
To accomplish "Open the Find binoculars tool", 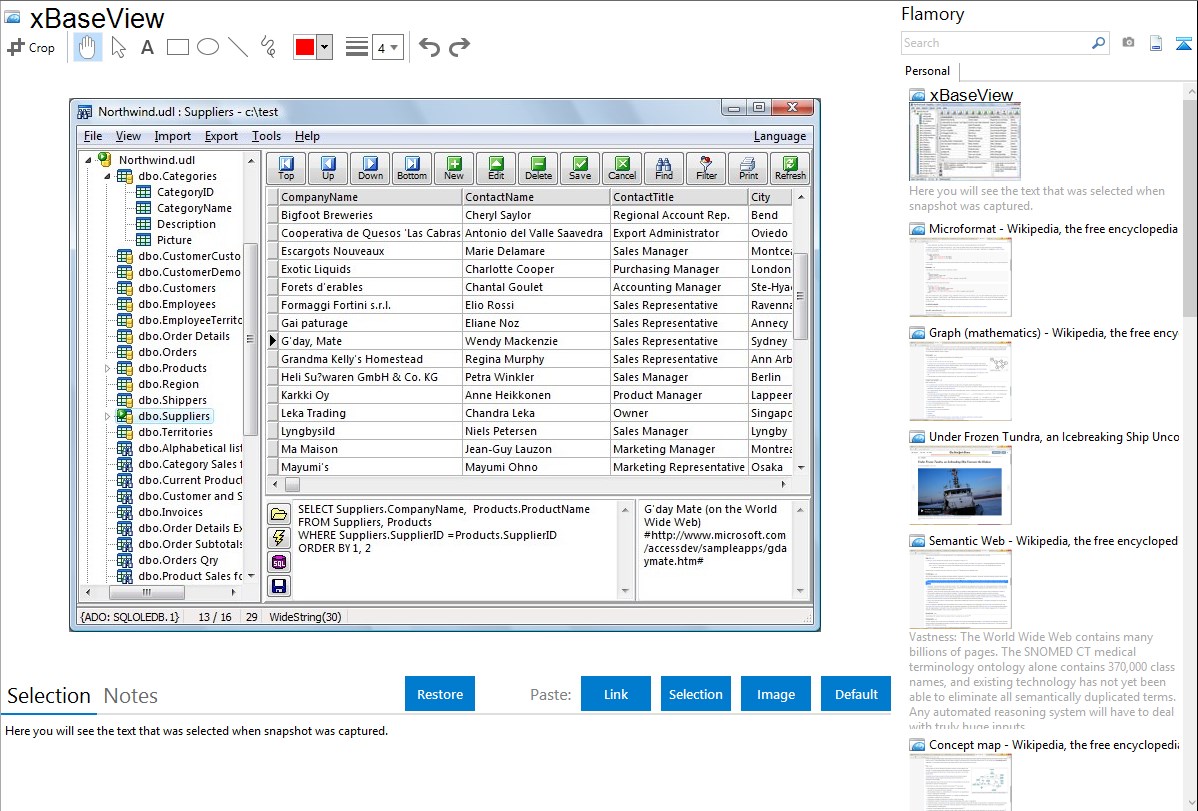I will click(664, 168).
